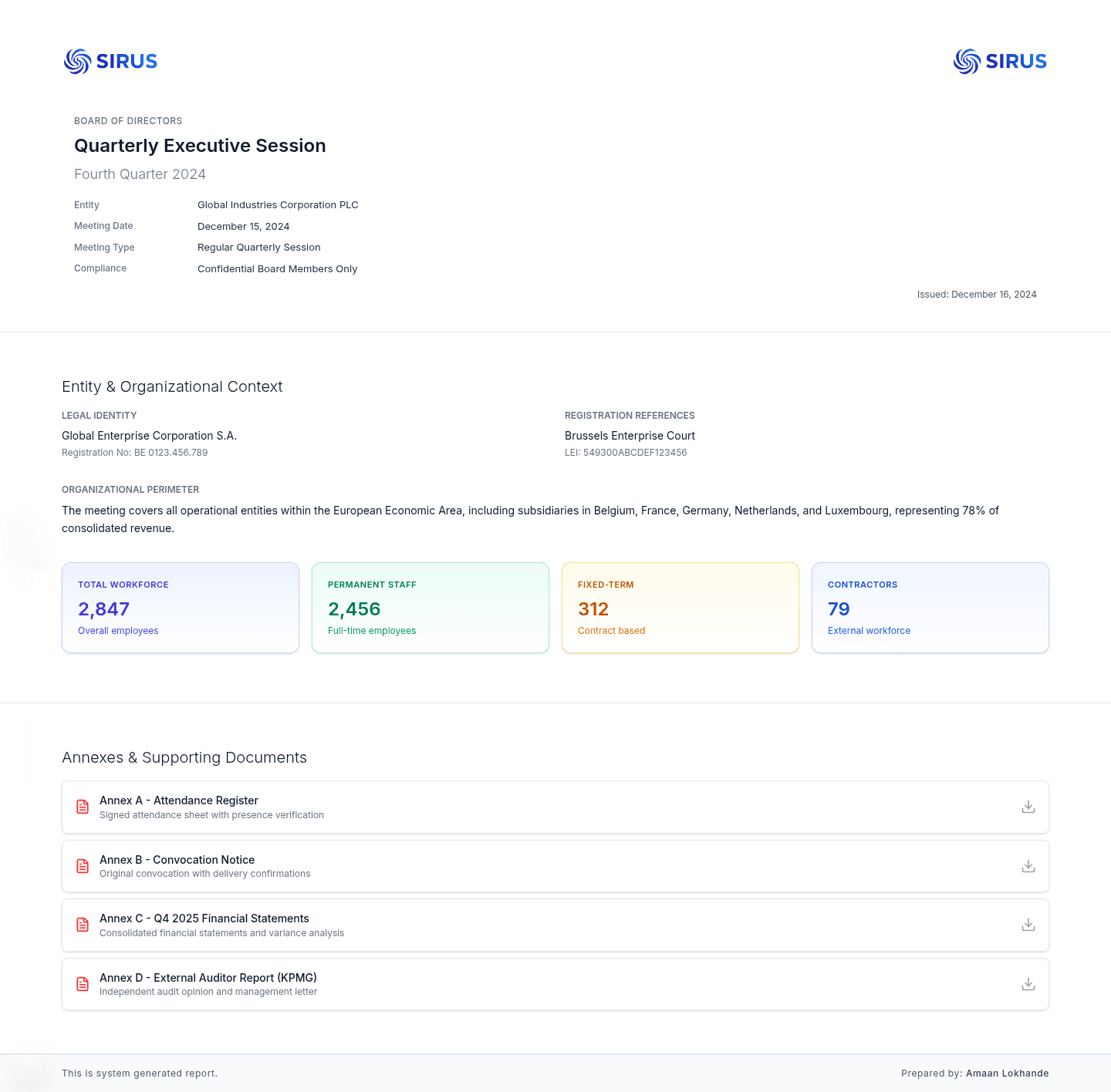
Task: Click the PDF icon for Annex D Auditor Report
Action: tap(83, 984)
